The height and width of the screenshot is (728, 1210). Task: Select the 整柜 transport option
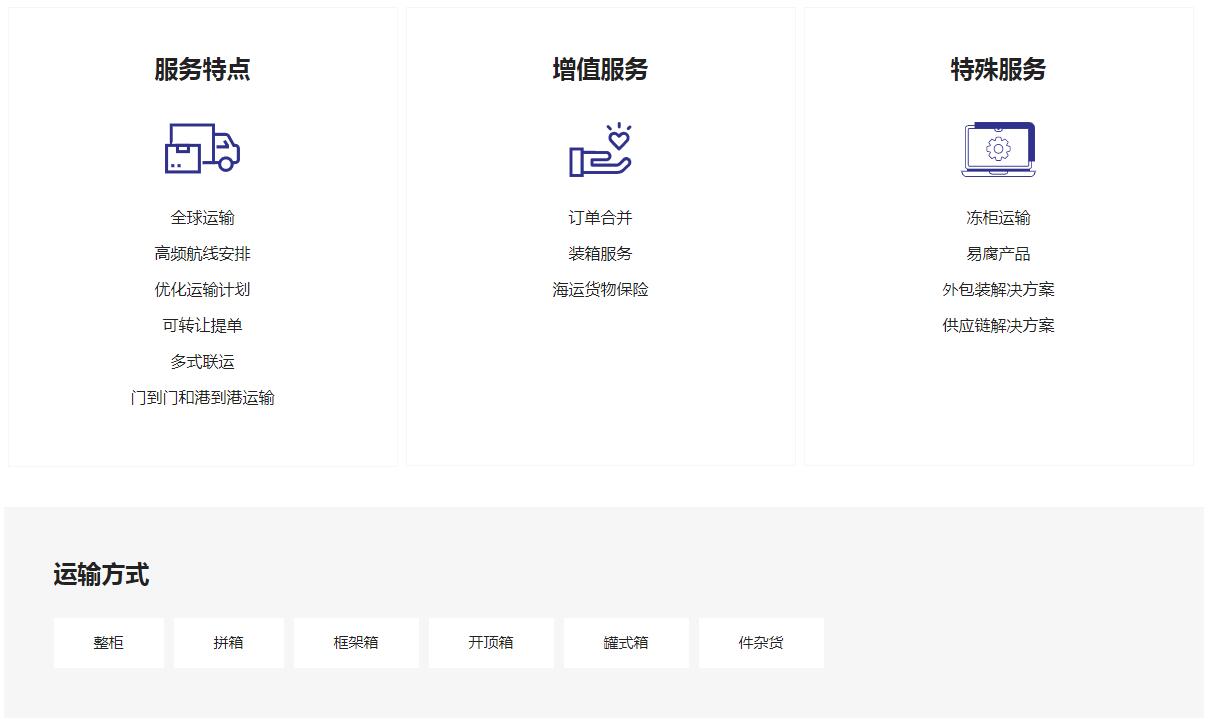pos(108,643)
